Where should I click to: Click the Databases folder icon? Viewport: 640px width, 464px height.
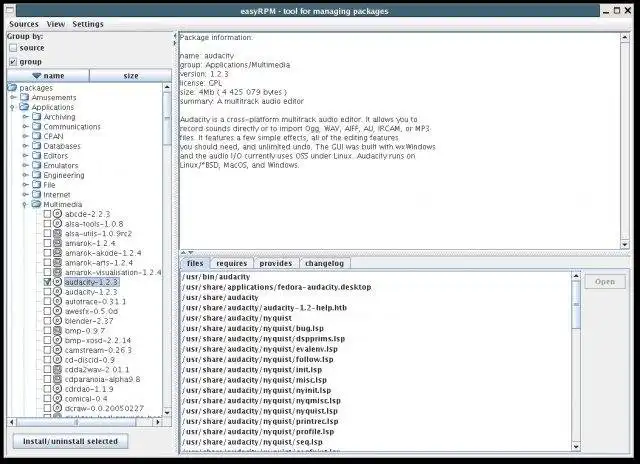(37, 146)
